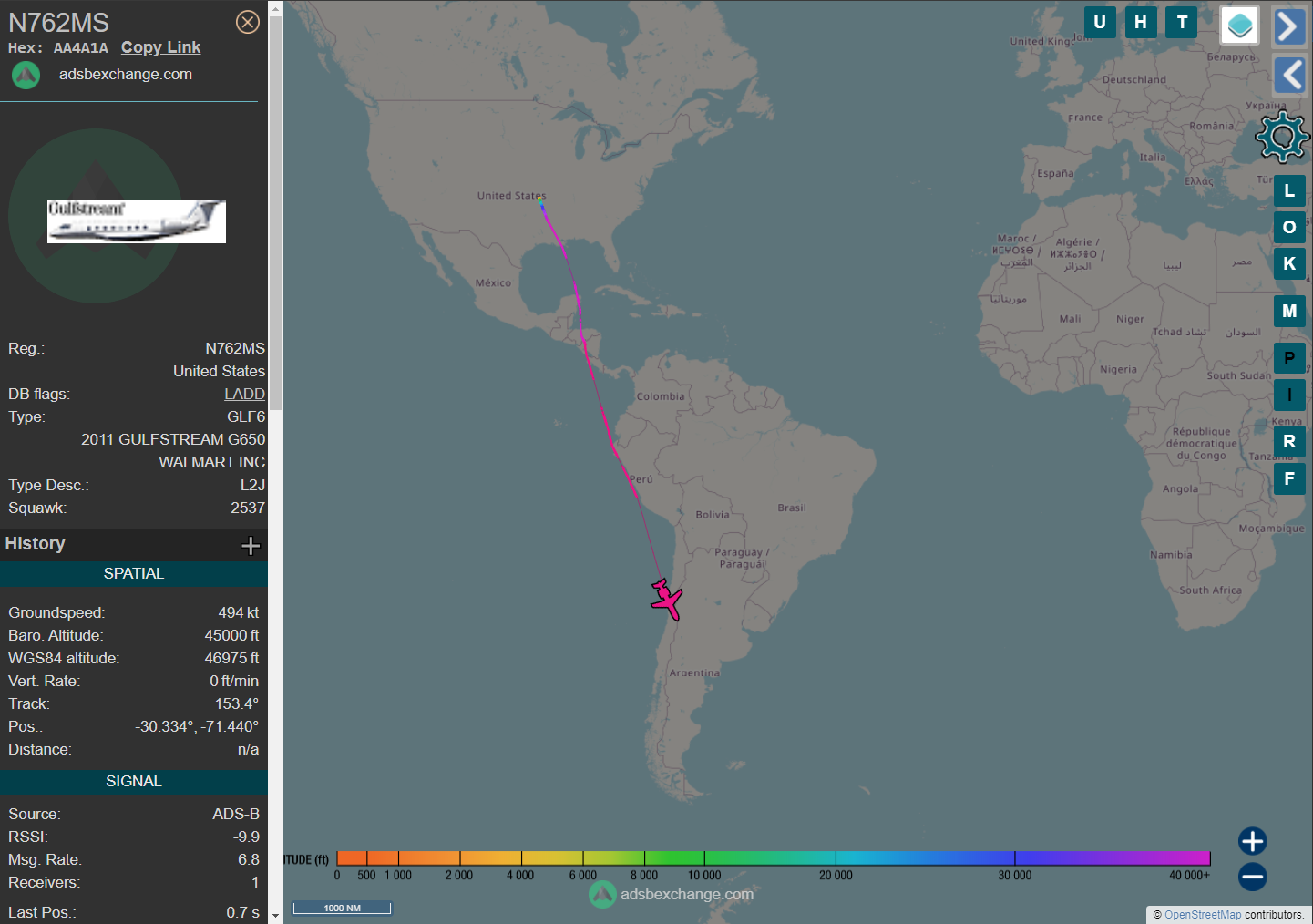The width and height of the screenshot is (1313, 924).
Task: Open the map layers selector icon
Action: pos(1239,26)
